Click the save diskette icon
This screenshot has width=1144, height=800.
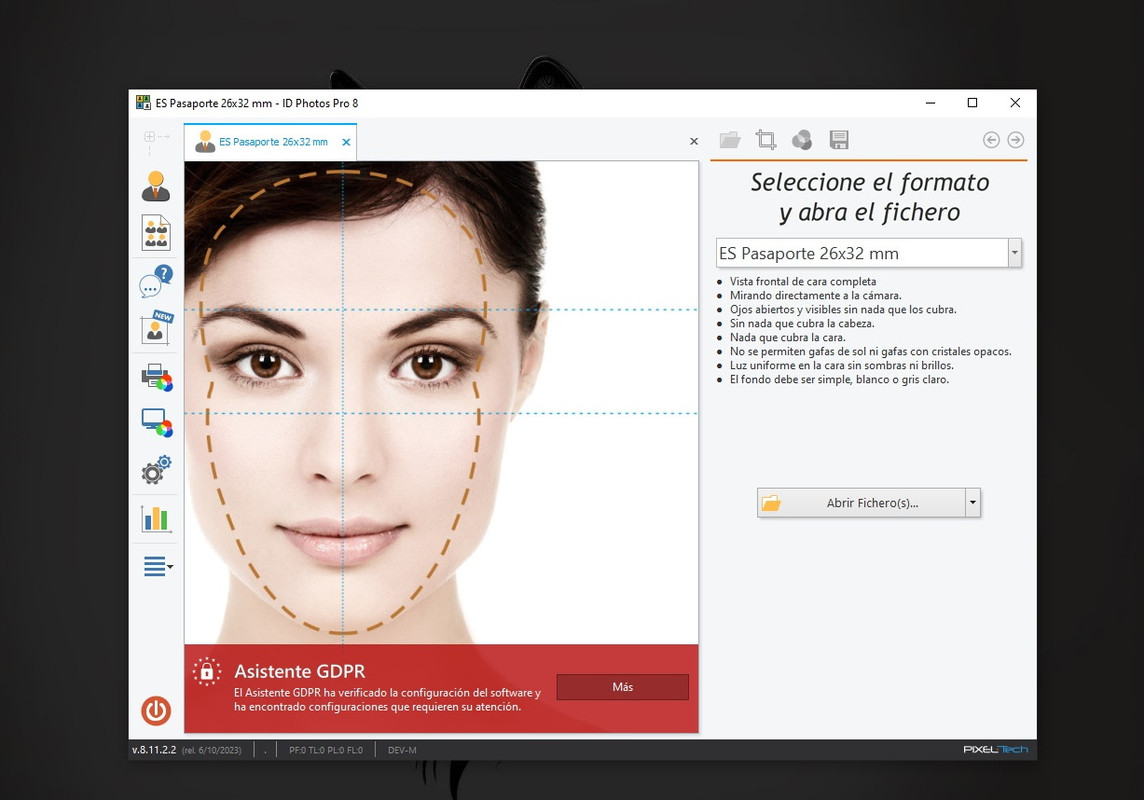pos(839,140)
